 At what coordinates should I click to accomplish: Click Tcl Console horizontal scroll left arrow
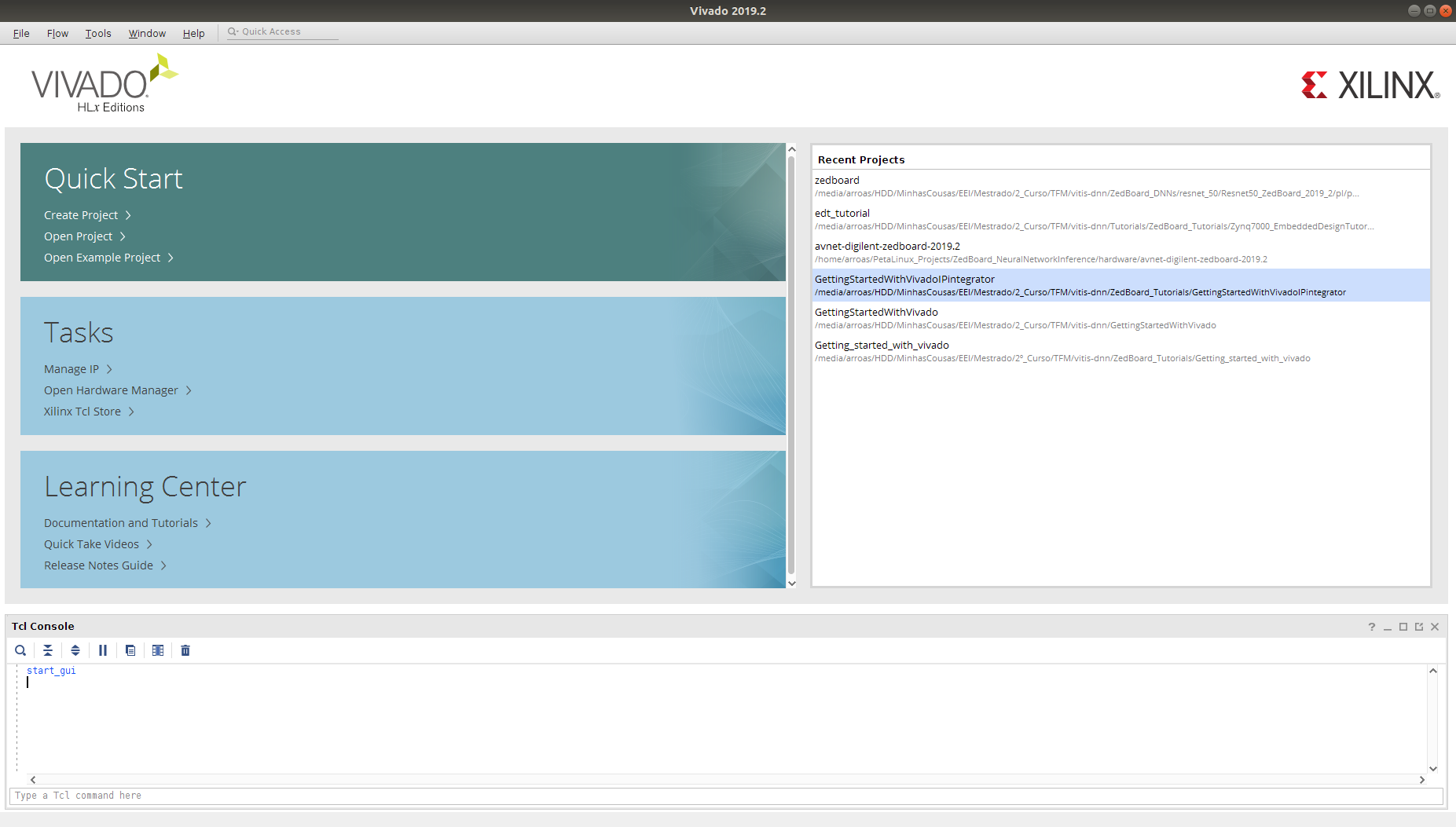tap(33, 780)
